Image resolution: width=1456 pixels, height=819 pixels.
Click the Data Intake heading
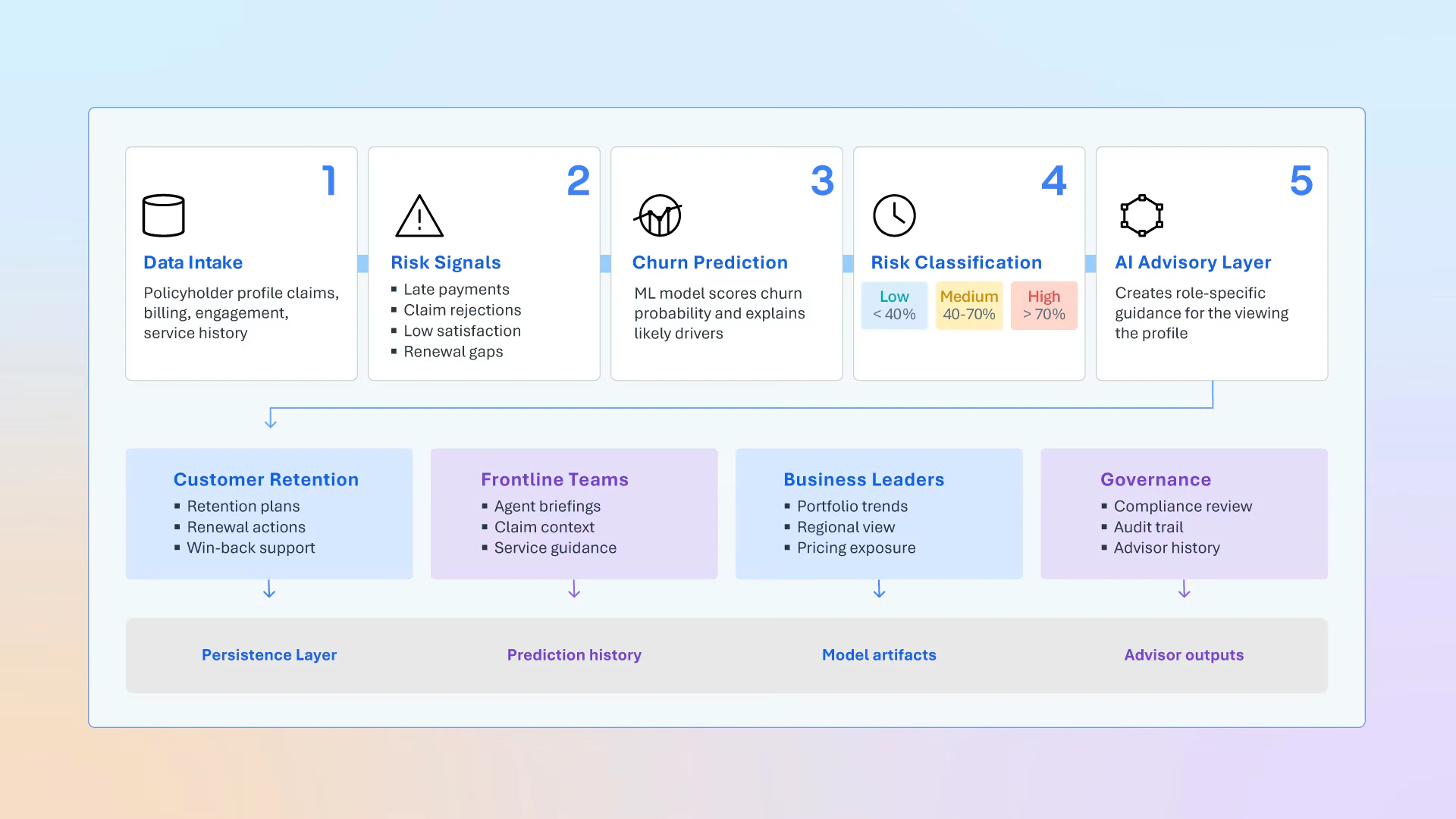pos(193,262)
